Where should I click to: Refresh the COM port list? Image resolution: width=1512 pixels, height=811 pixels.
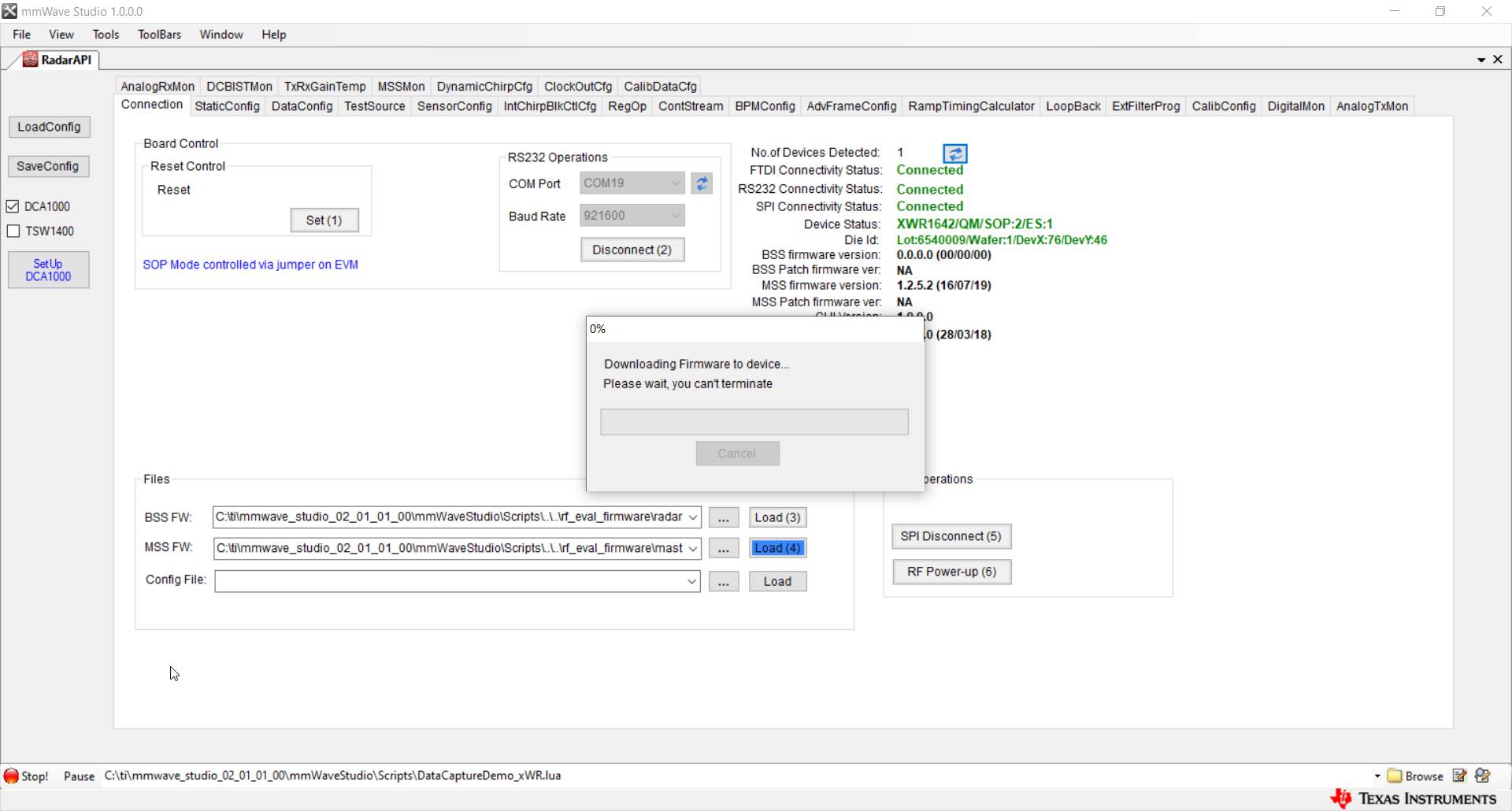(702, 183)
